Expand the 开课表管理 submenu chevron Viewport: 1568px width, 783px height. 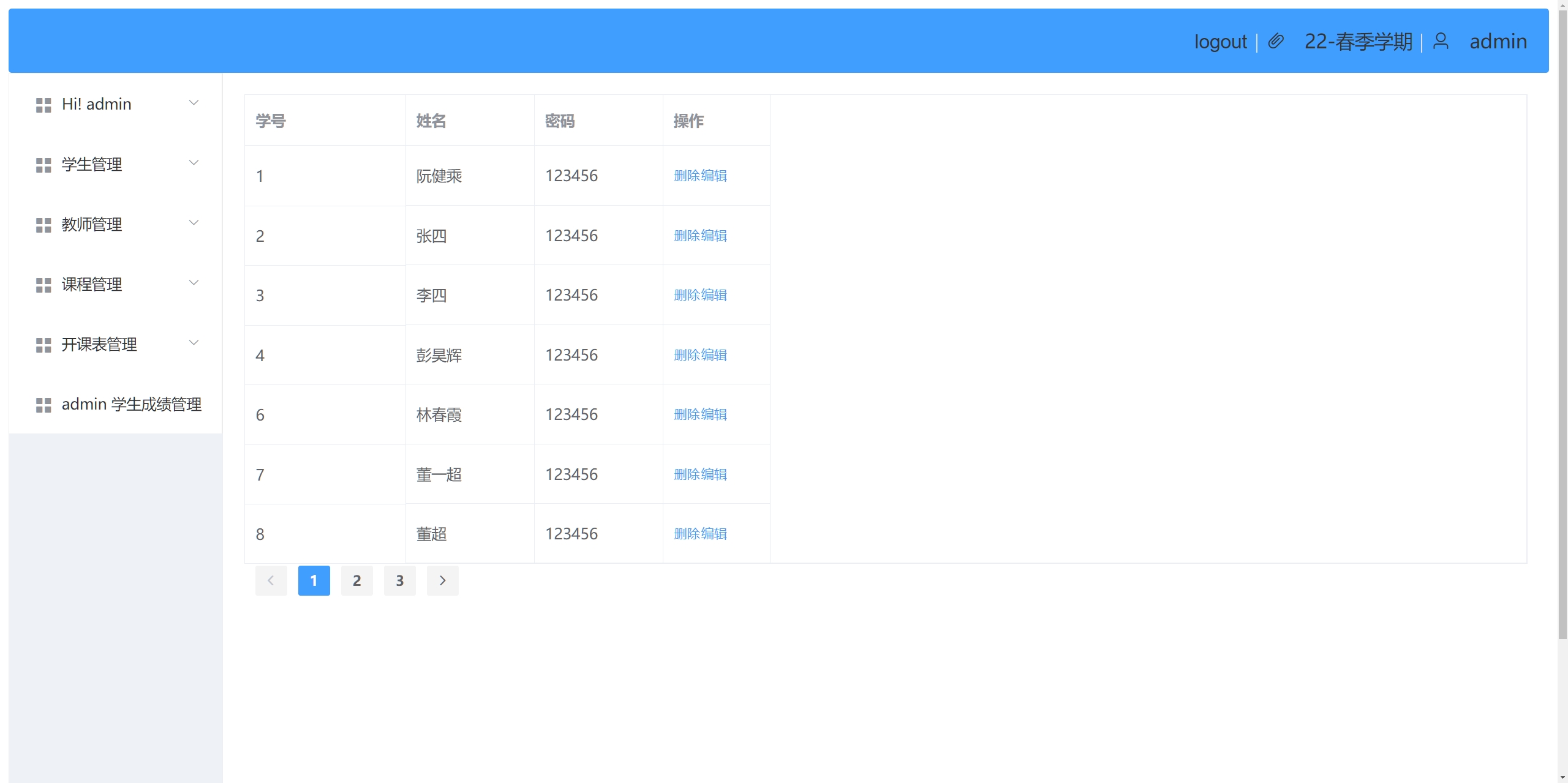194,343
